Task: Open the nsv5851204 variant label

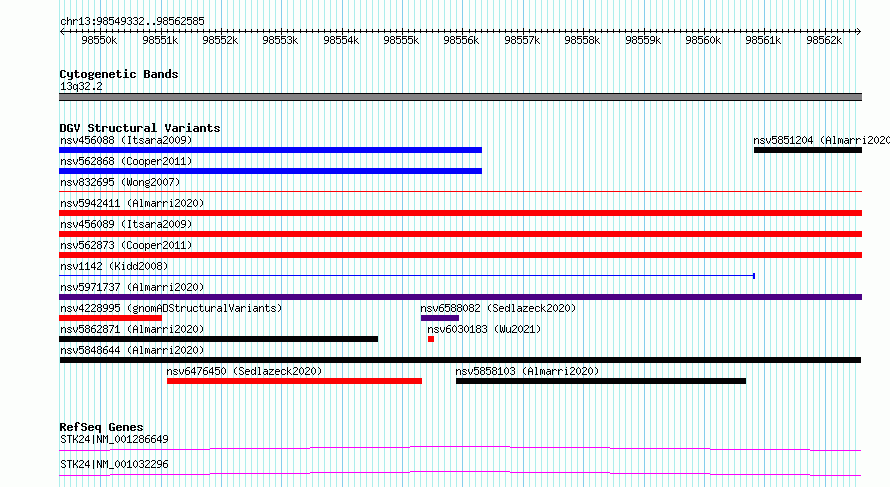Action: 821,140
